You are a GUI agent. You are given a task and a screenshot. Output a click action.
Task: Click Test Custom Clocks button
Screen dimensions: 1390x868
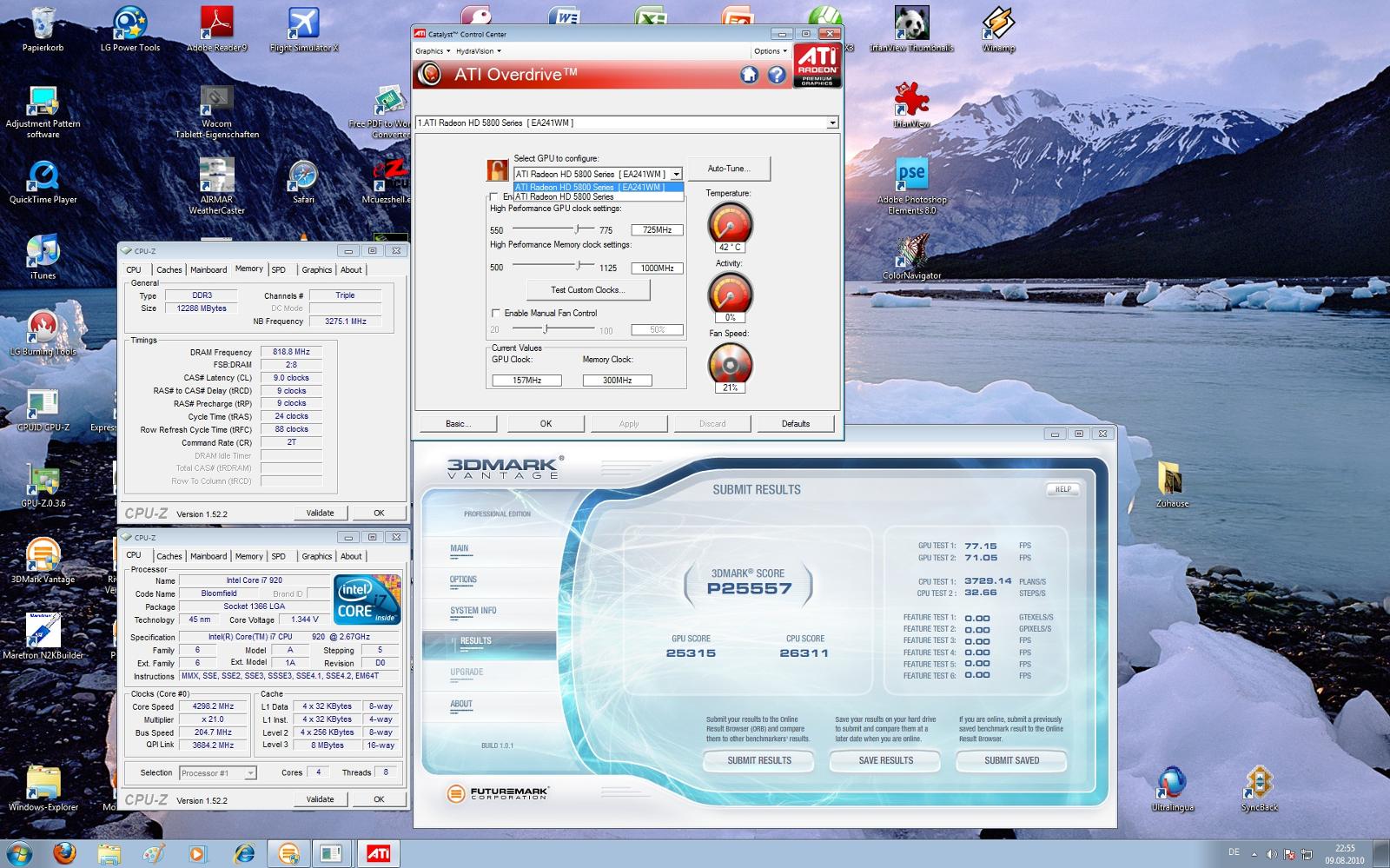[x=588, y=290]
